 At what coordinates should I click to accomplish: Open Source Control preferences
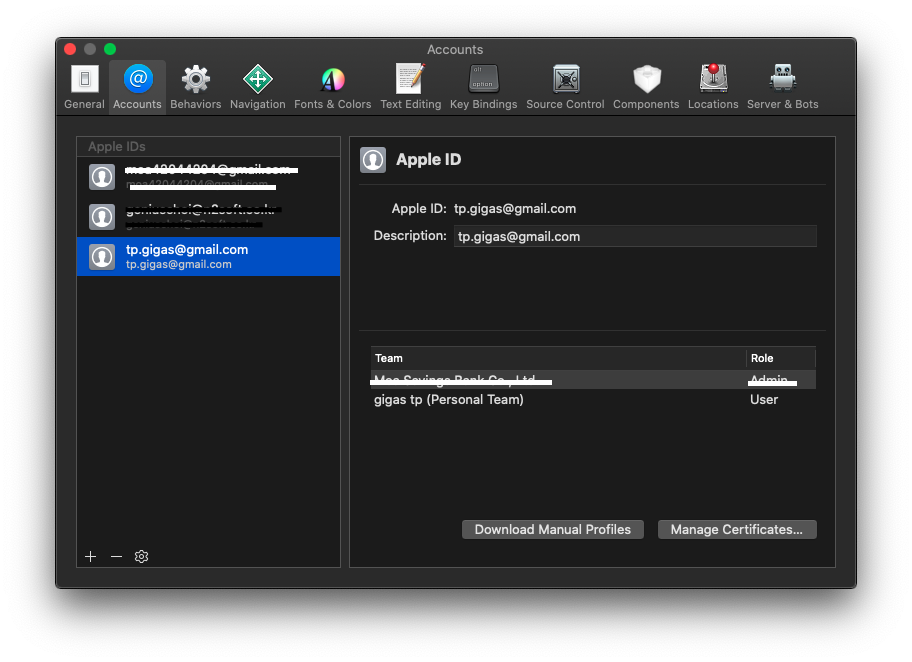[565, 87]
